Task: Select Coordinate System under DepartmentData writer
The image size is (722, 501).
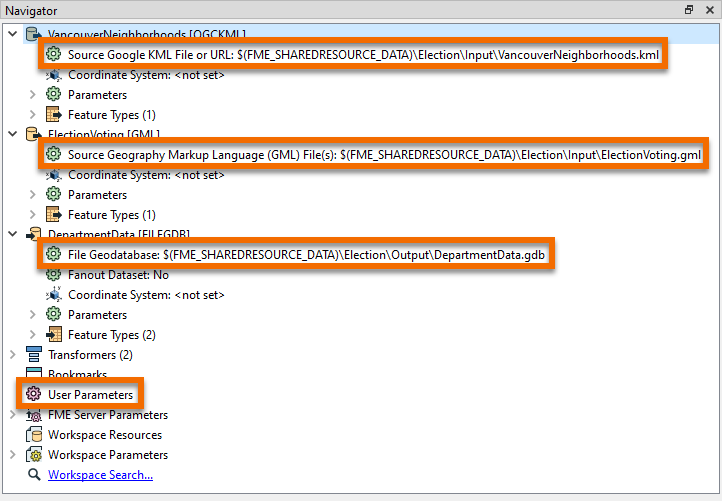Action: click(146, 295)
